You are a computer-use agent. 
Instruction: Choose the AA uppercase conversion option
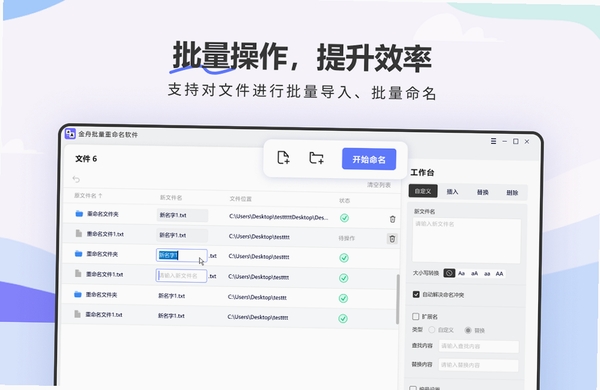pyautogui.click(x=499, y=274)
